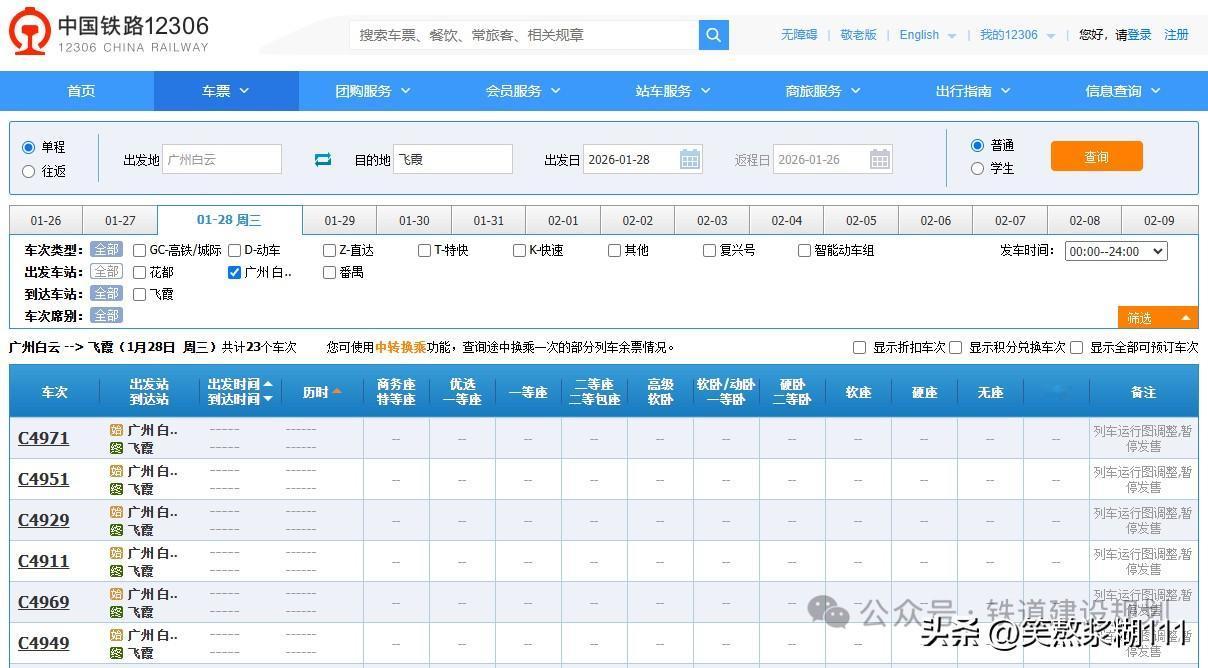1208x668 pixels.
Task: Open the 敬老版 senior version link
Action: (858, 35)
